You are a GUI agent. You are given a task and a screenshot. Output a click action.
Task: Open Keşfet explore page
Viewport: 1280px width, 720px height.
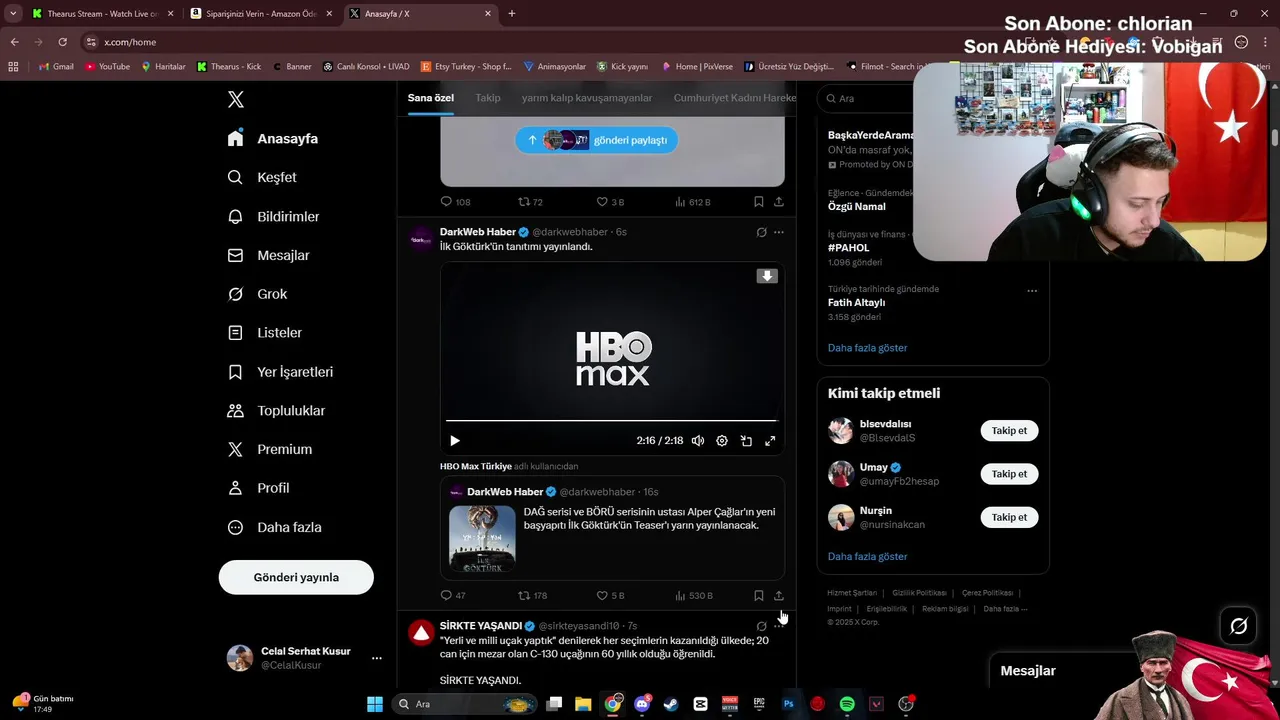pyautogui.click(x=262, y=177)
